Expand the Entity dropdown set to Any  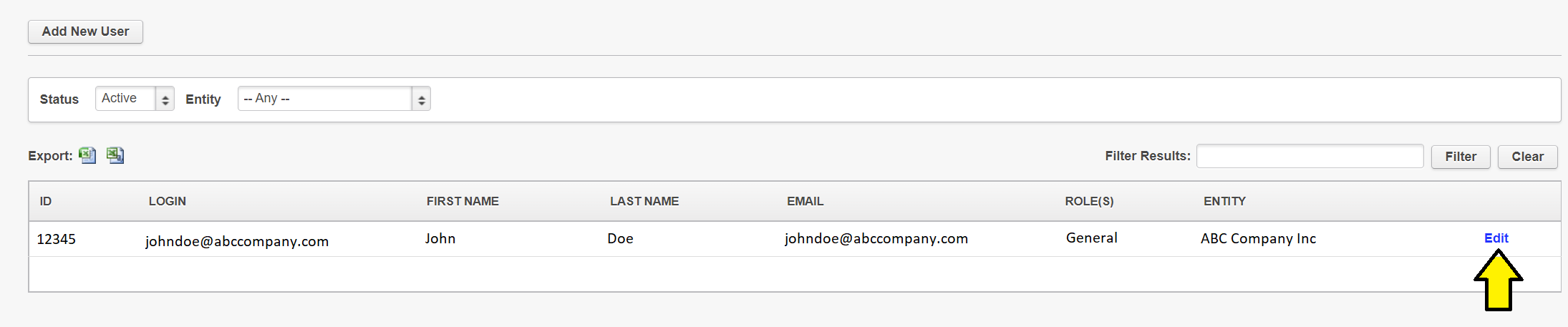tap(334, 99)
